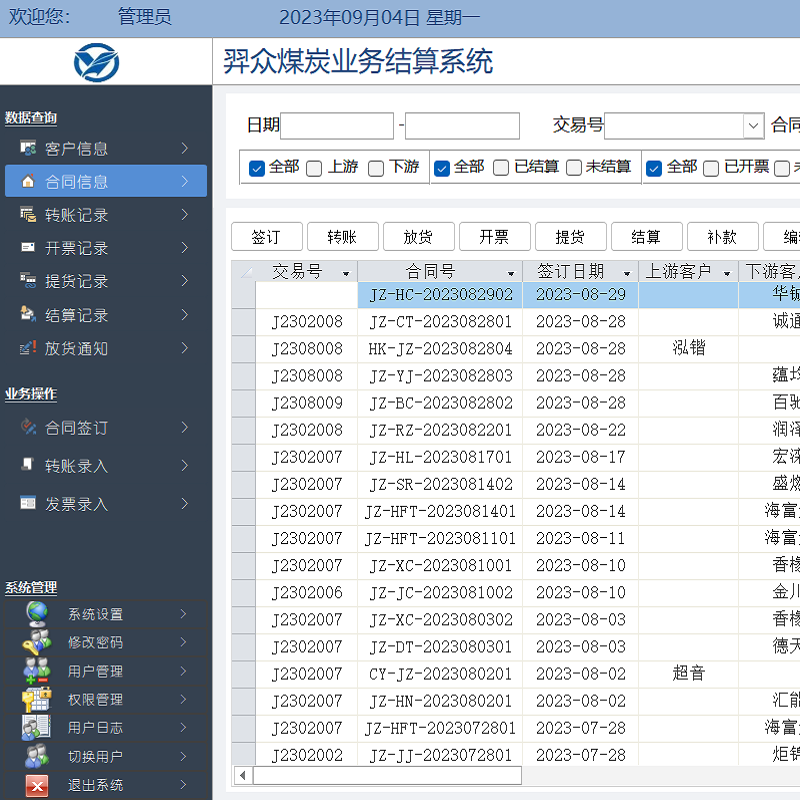Open the 交易号 dropdown list
Viewport: 800px width, 800px height.
click(755, 126)
